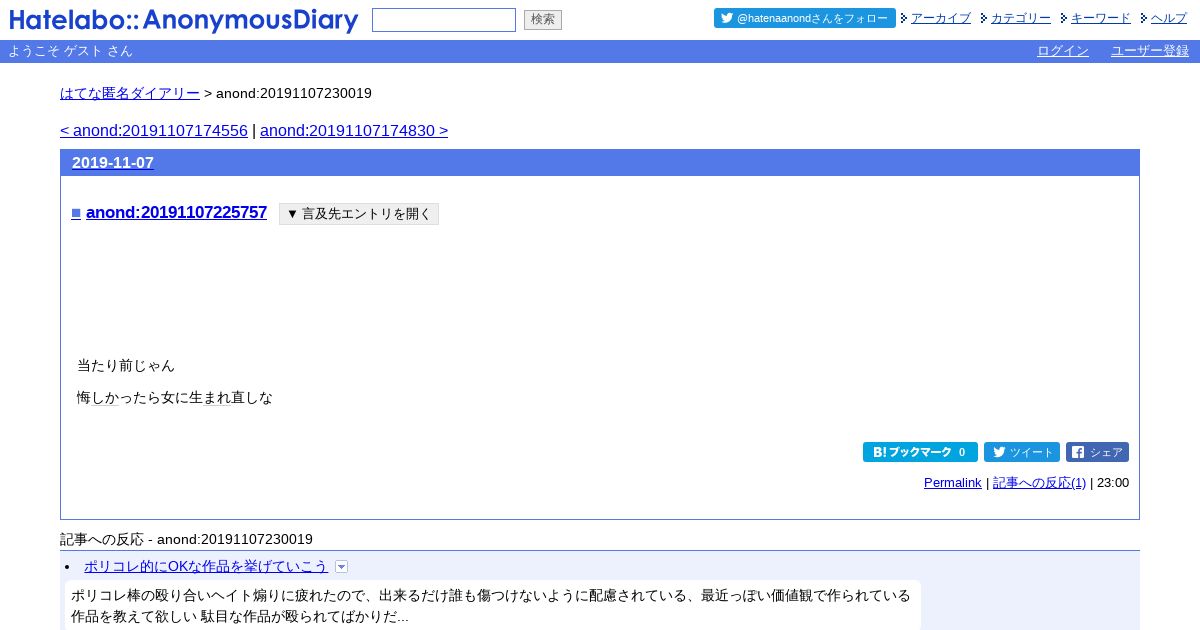
Task: Click the ツイート share button
Action: tap(1022, 452)
